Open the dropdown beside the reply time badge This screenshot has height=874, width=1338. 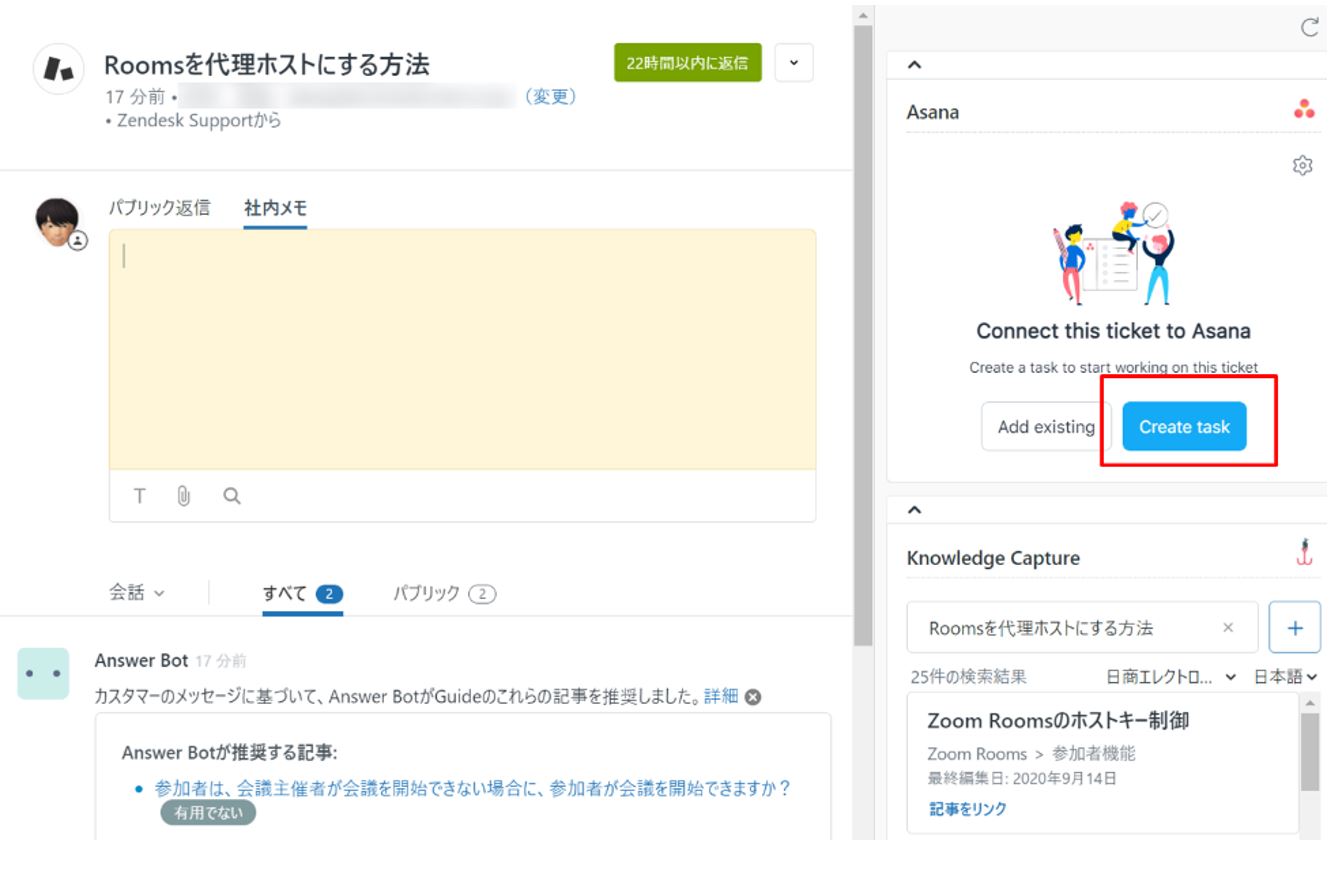tap(794, 63)
